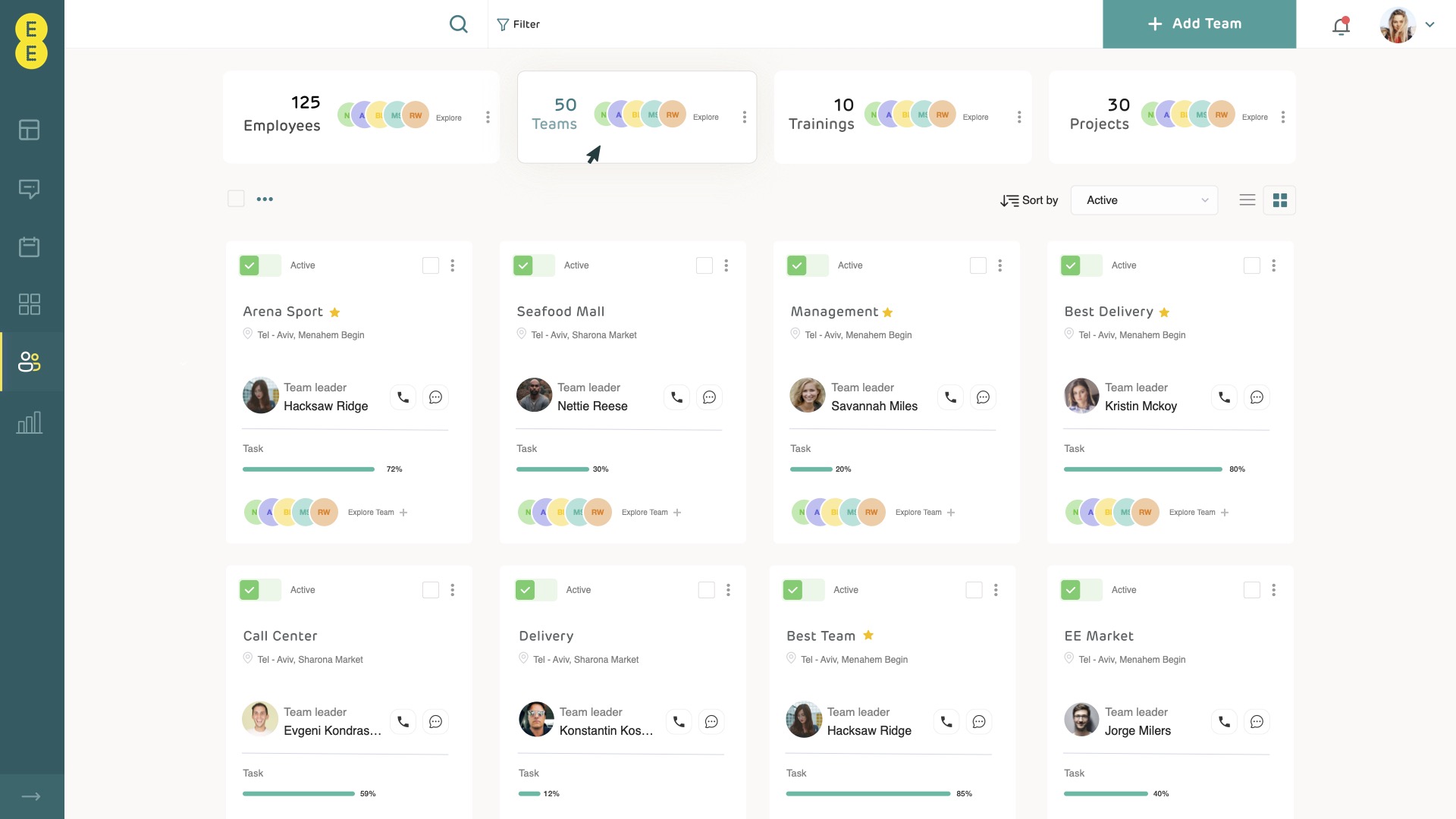This screenshot has width=1456, height=819.
Task: Call team leader Kristin Mckoy
Action: pyautogui.click(x=1225, y=397)
